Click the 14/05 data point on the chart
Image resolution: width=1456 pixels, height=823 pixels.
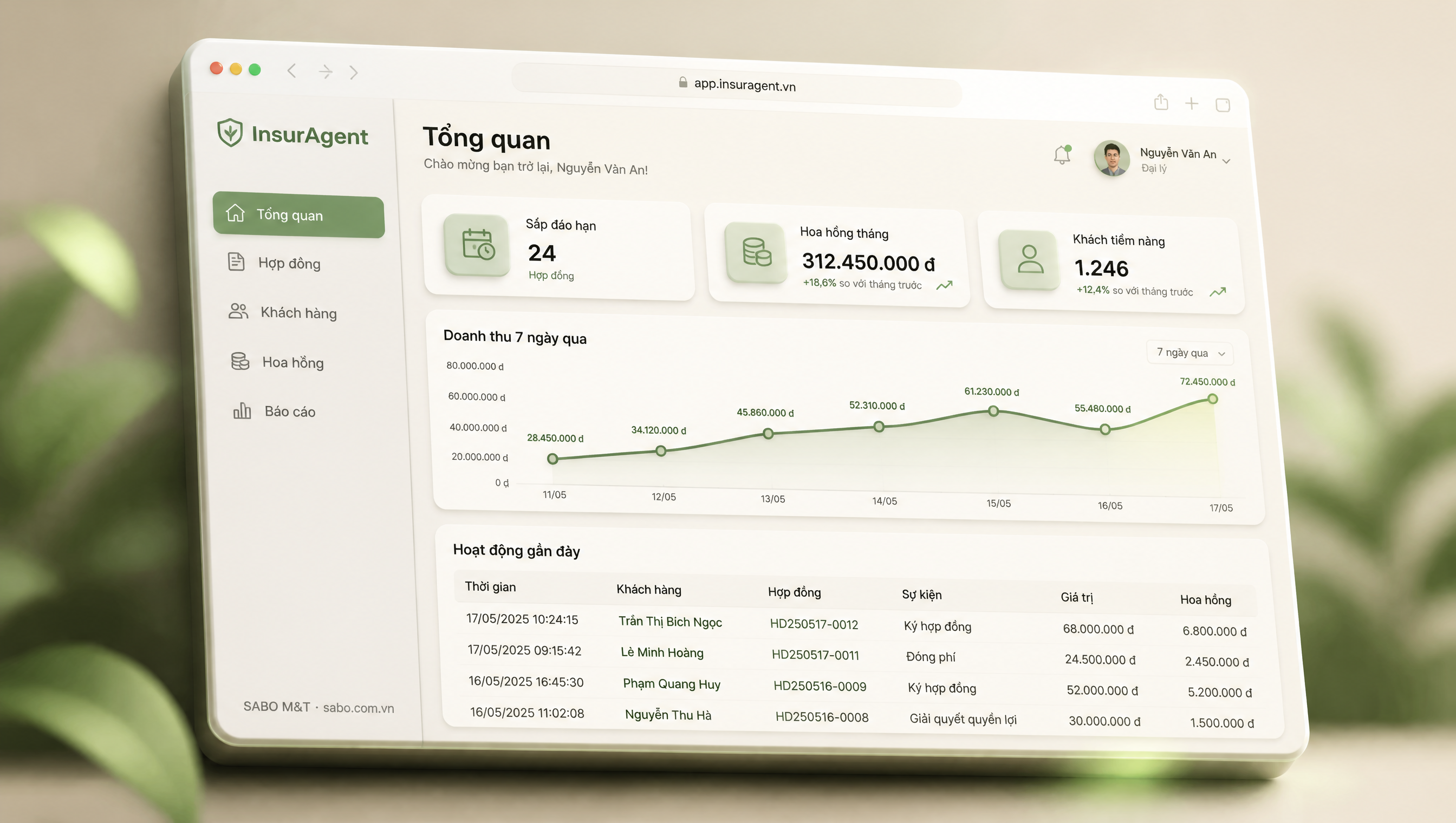[879, 427]
